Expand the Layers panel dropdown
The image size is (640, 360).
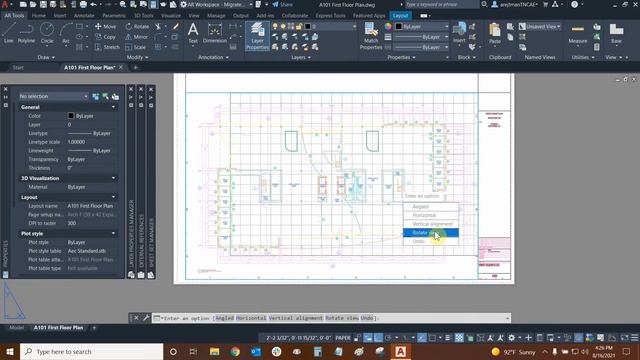coord(301,58)
